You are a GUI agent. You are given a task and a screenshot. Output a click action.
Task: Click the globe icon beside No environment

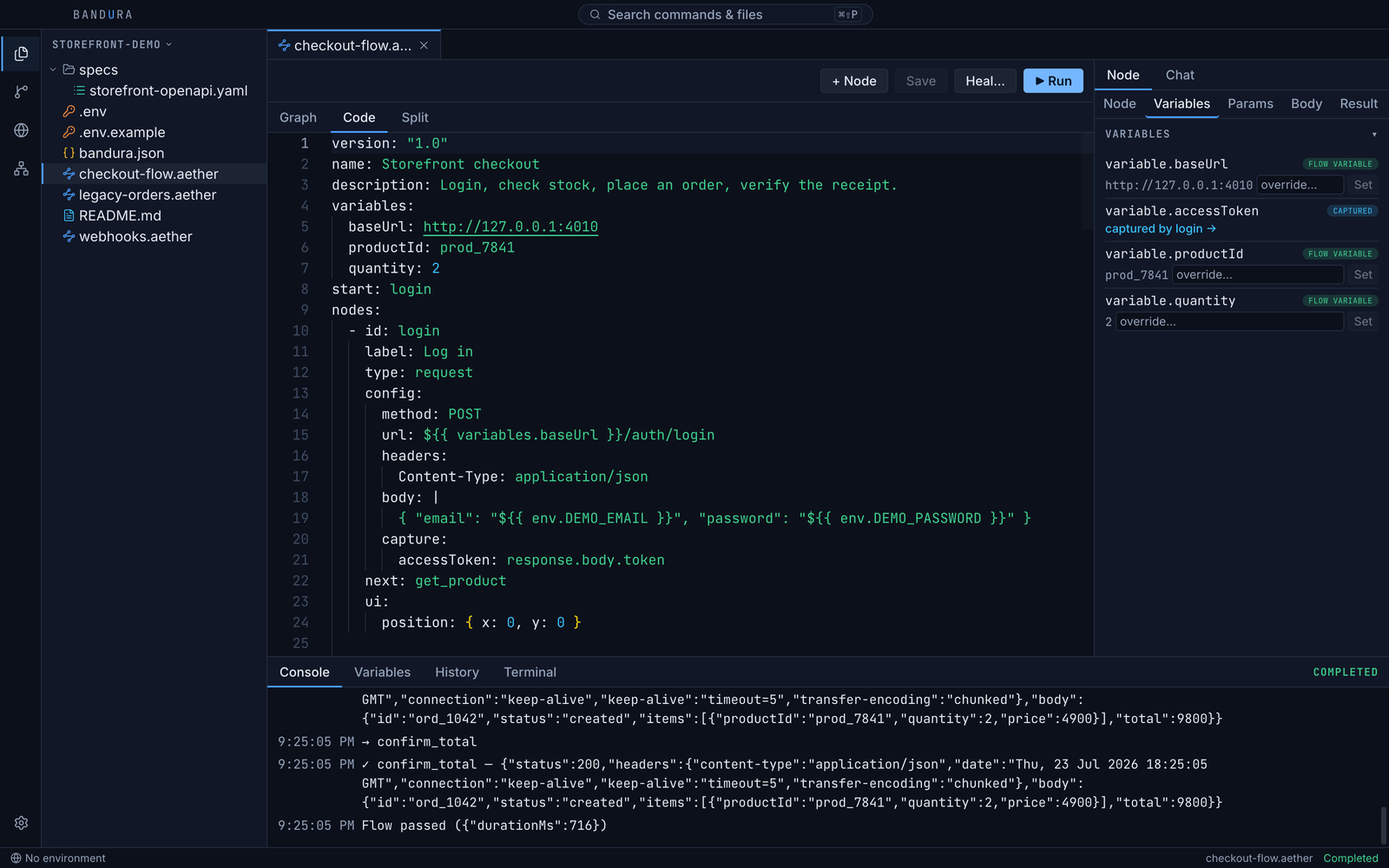tap(16, 858)
